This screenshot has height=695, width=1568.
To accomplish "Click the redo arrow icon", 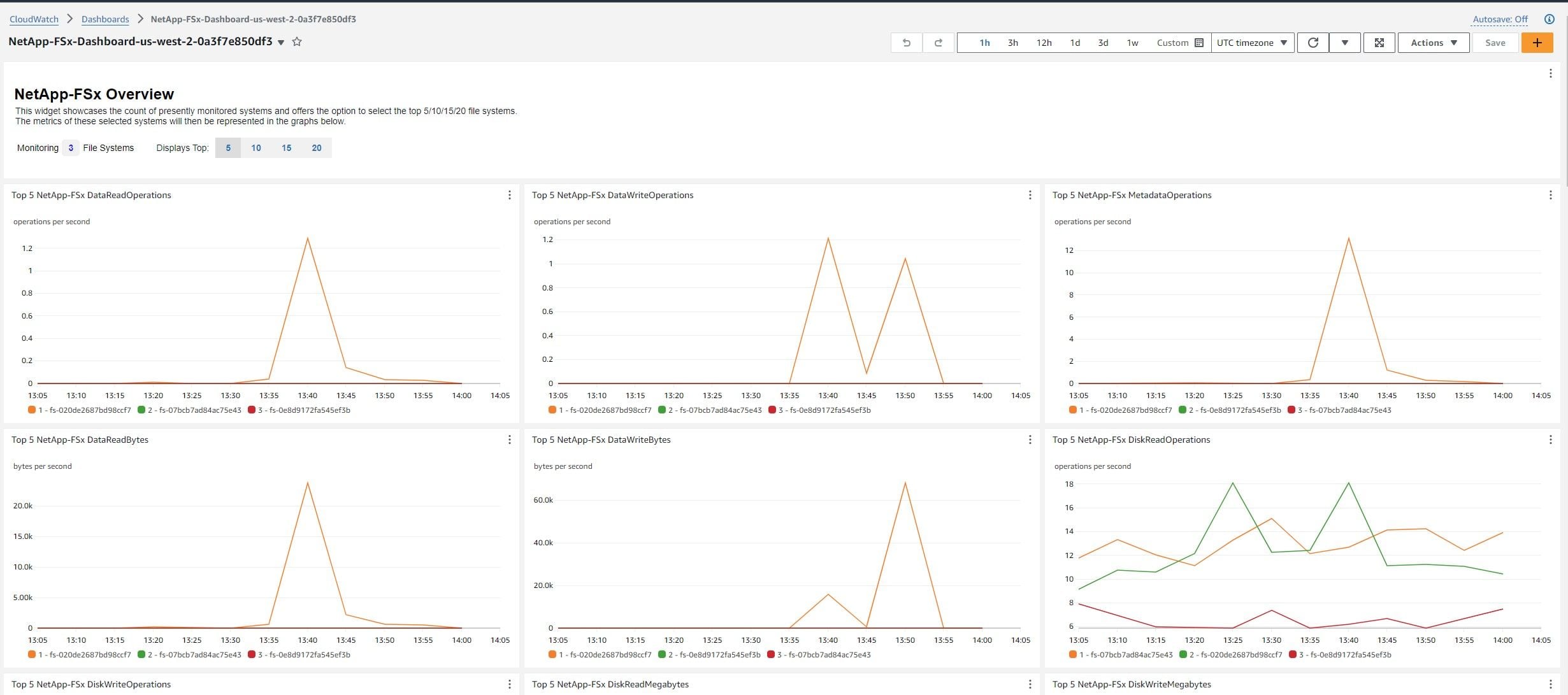I will coord(938,43).
